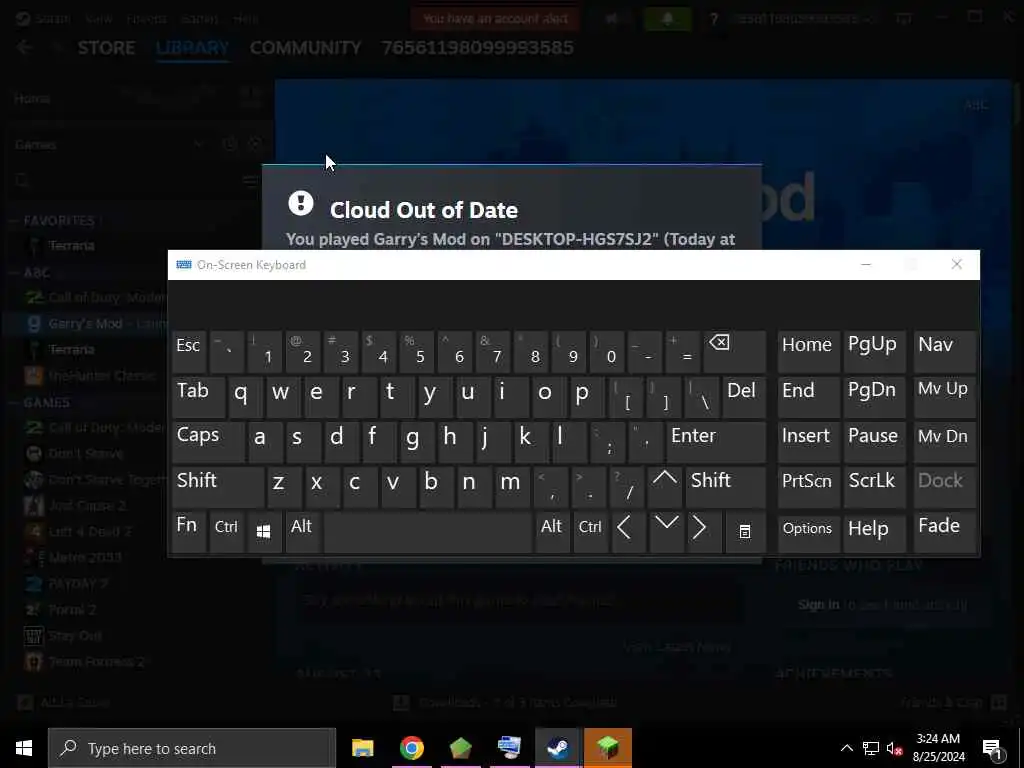This screenshot has width=1024, height=768.
Task: Tap the Esc key
Action: [x=189, y=351]
